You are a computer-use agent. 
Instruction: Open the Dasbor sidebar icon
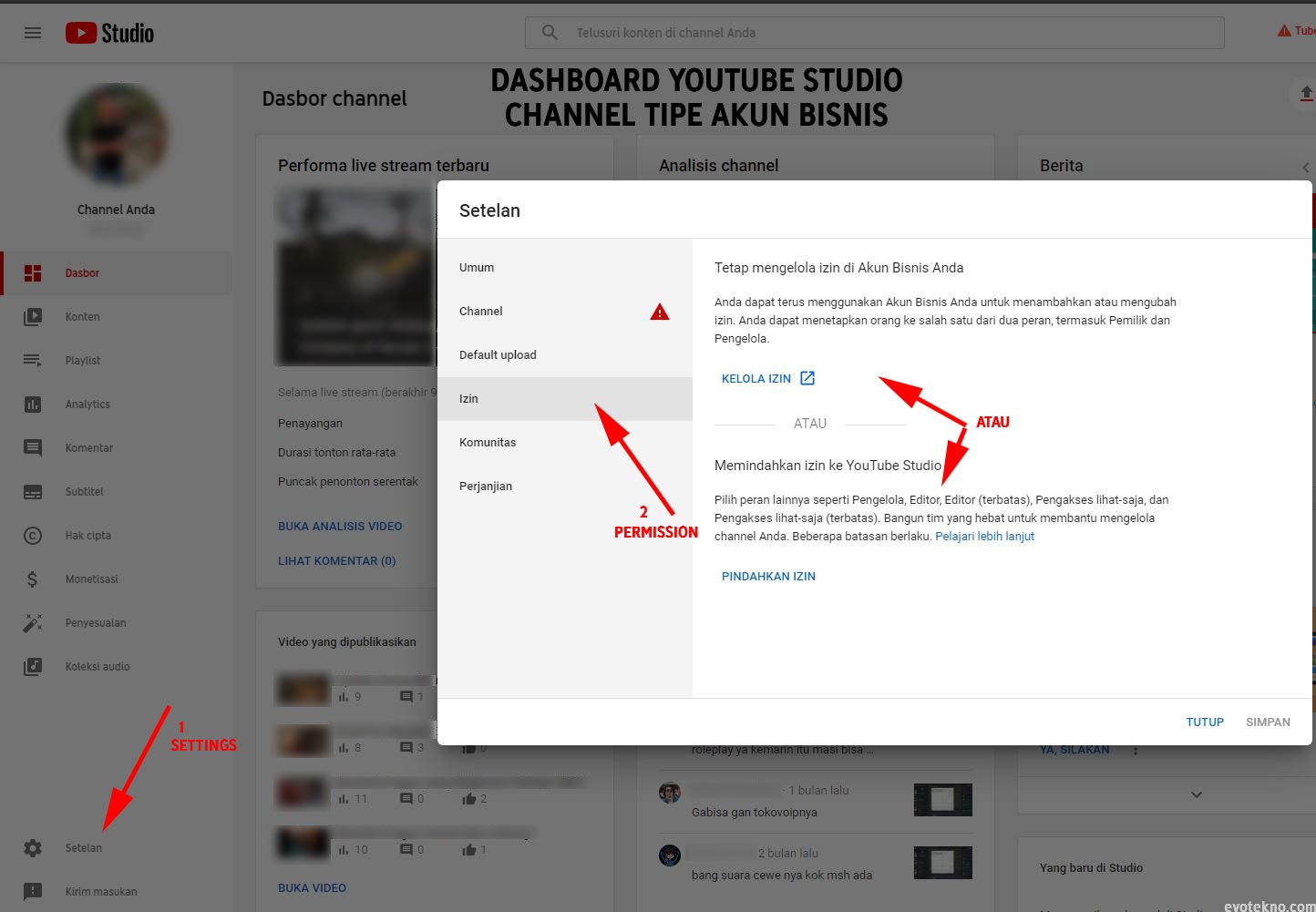[x=33, y=273]
